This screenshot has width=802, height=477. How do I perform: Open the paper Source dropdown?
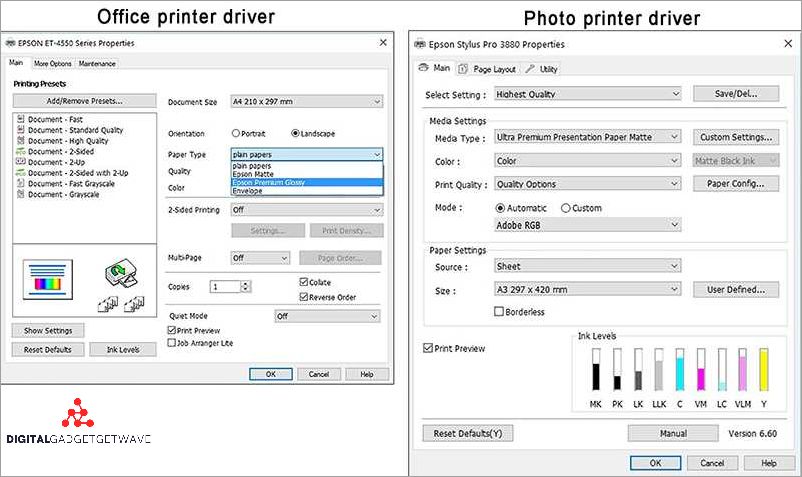tap(588, 266)
